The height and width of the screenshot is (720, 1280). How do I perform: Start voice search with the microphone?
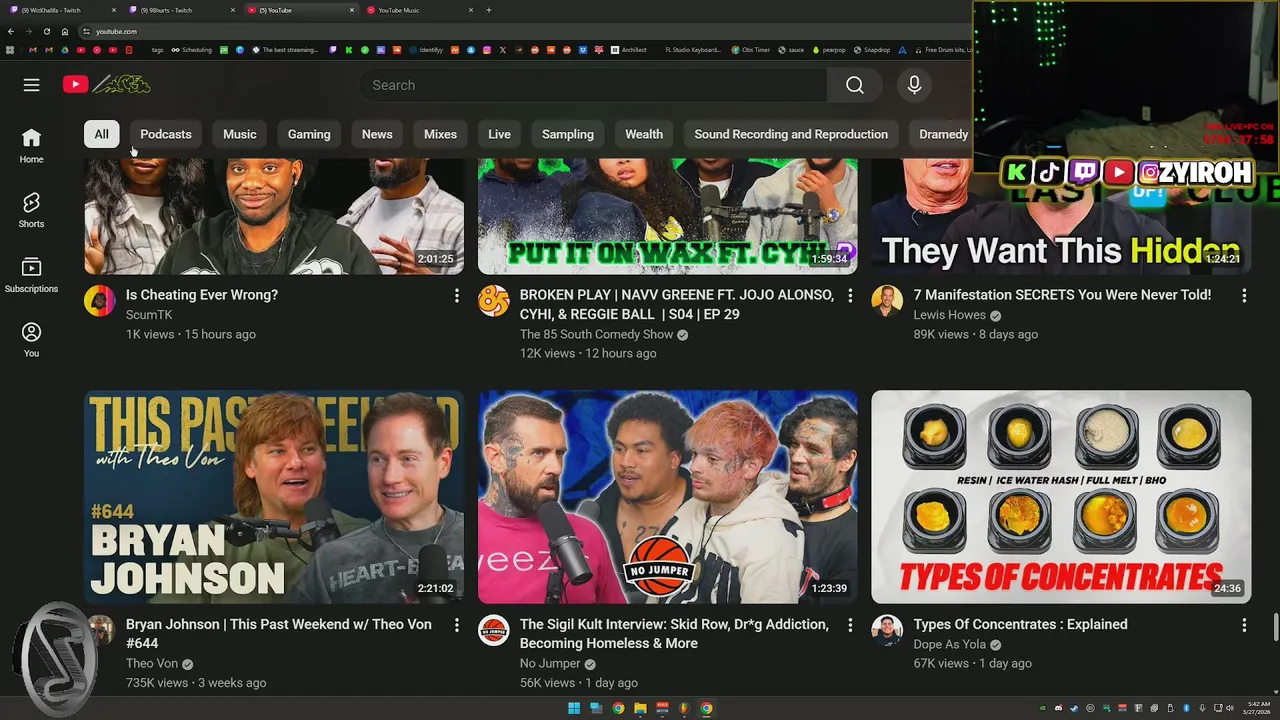914,85
